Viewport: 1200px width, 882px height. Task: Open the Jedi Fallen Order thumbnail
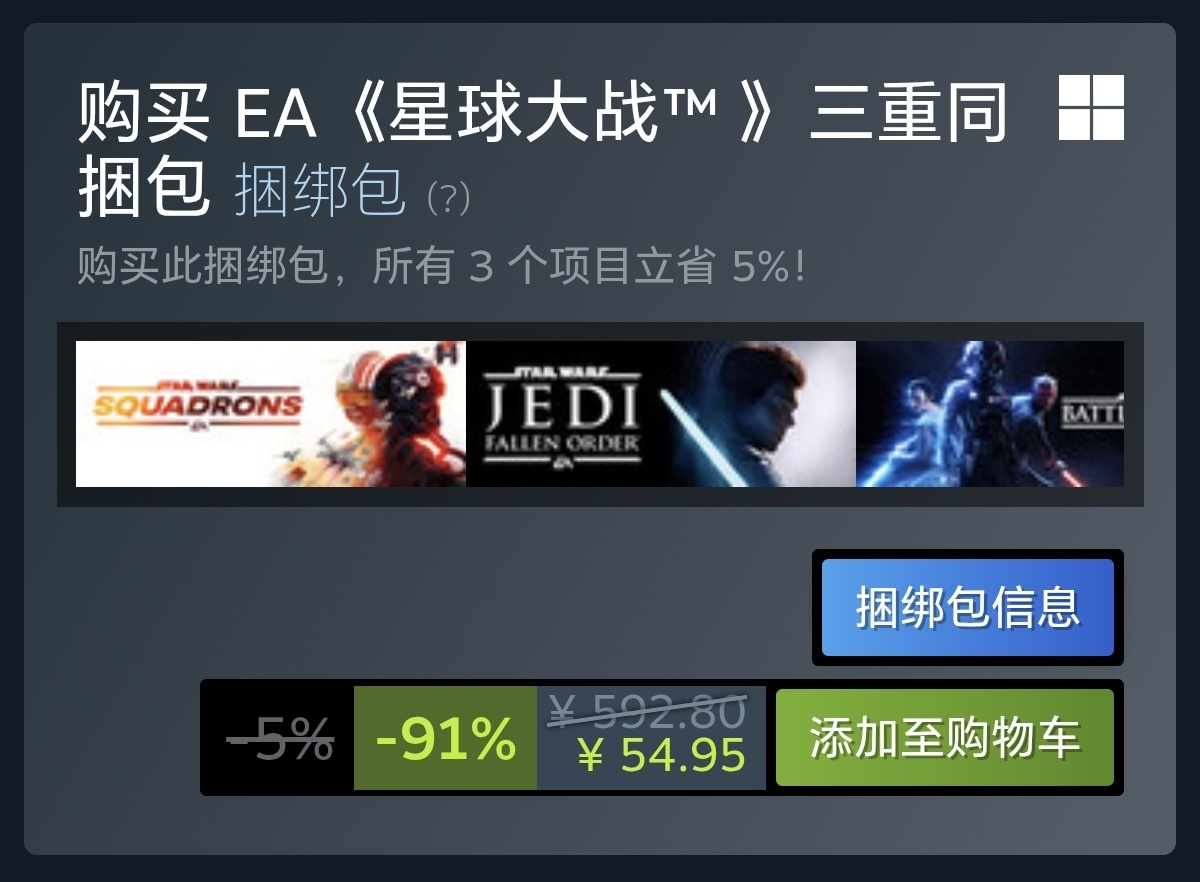[x=661, y=414]
